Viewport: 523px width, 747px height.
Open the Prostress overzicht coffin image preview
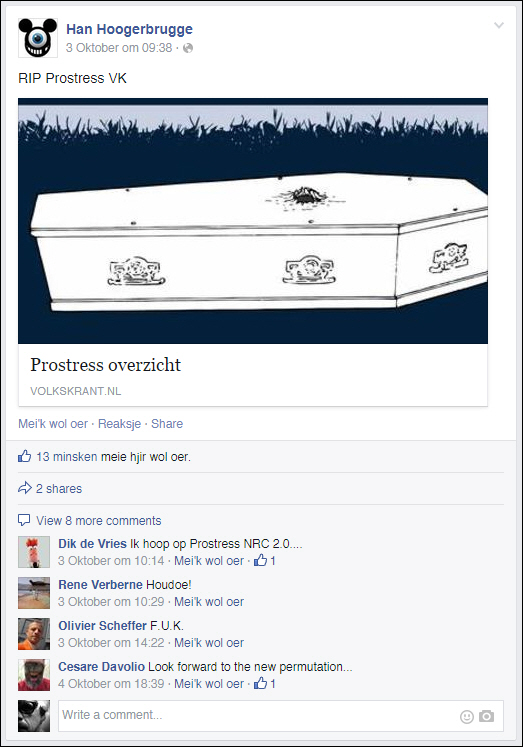click(x=253, y=221)
